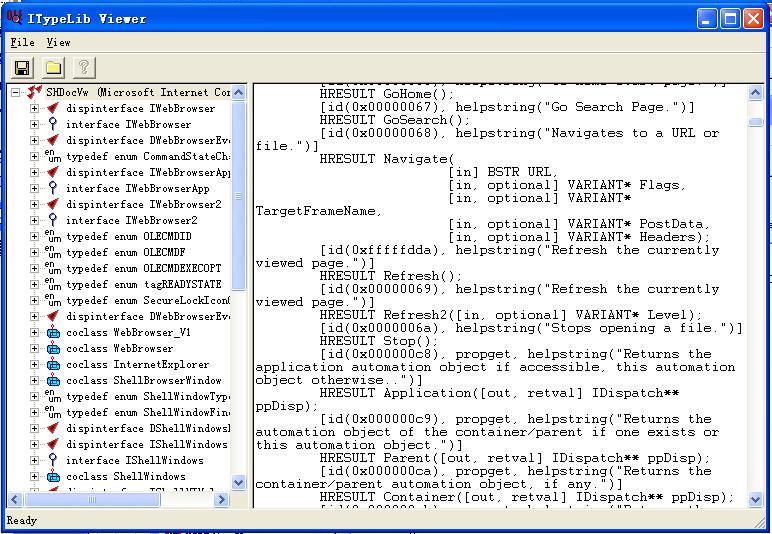Click the coclass WebBrowser icon
The width and height of the screenshot is (772, 534).
[x=53, y=348]
